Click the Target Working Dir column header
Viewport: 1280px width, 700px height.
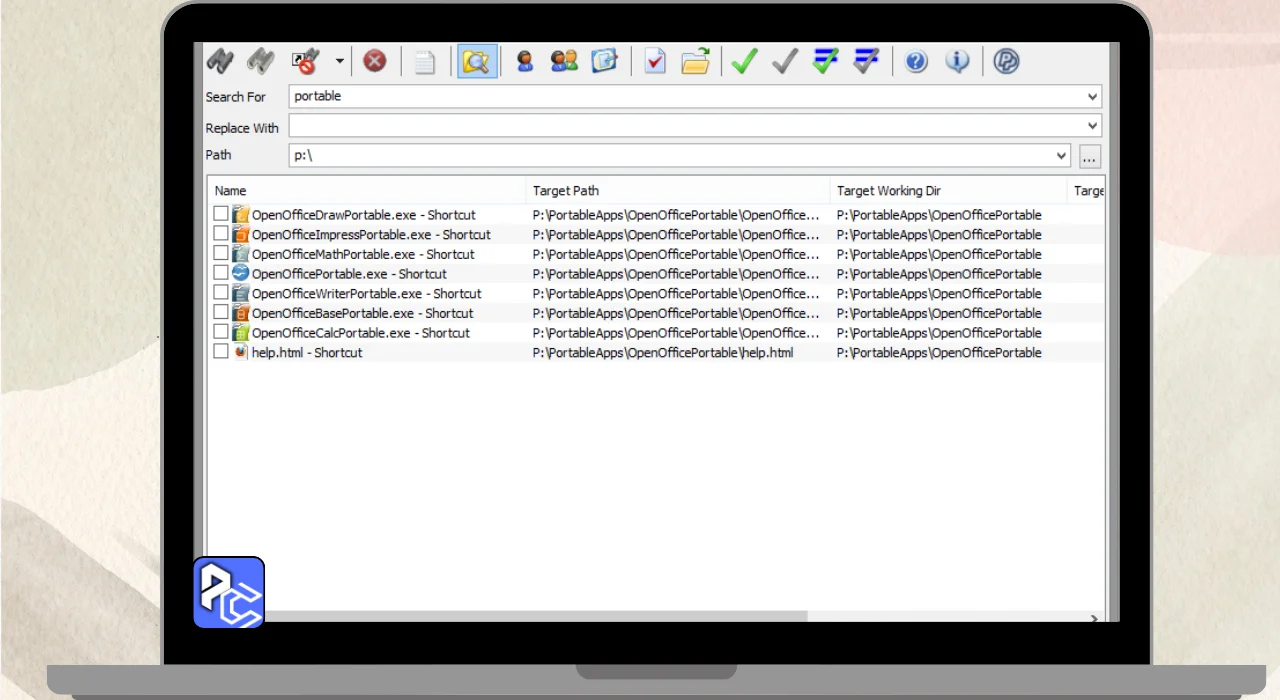[x=946, y=191]
